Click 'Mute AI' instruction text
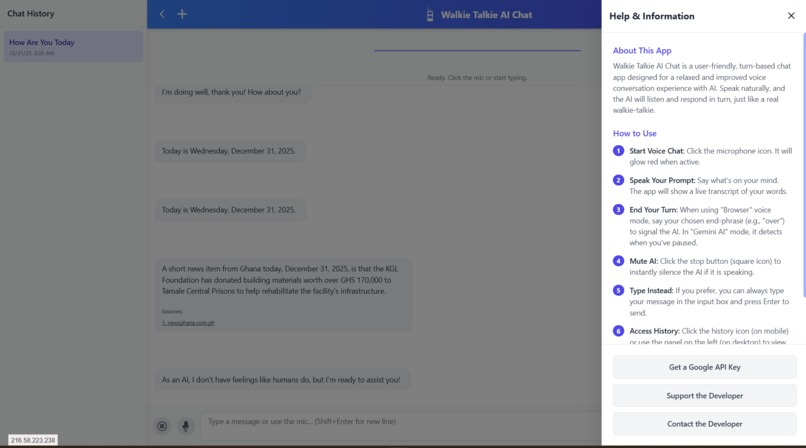 coord(705,266)
